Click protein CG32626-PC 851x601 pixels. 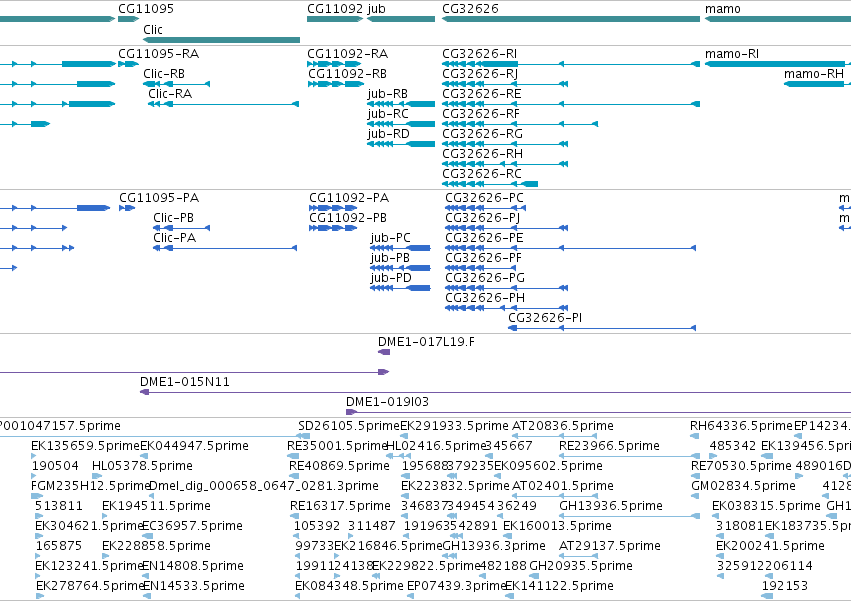click(484, 198)
